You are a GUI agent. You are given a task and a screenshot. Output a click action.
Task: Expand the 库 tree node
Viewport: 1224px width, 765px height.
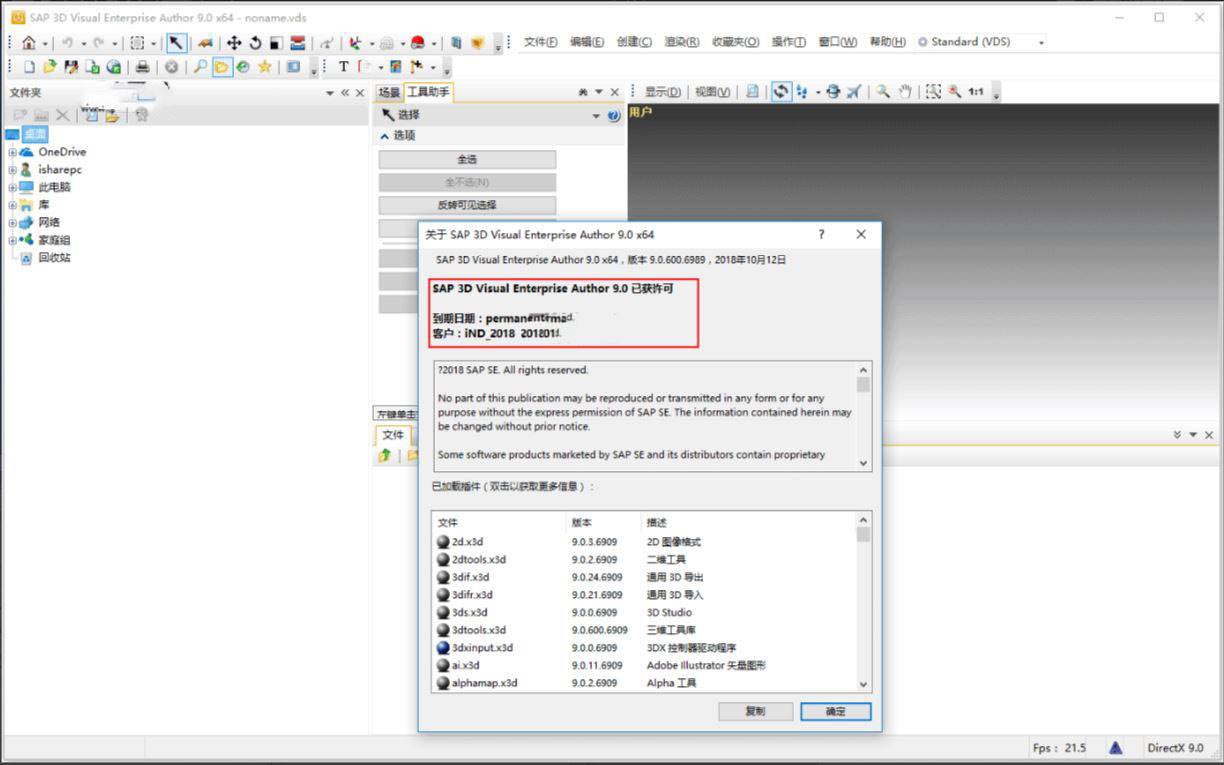click(12, 205)
